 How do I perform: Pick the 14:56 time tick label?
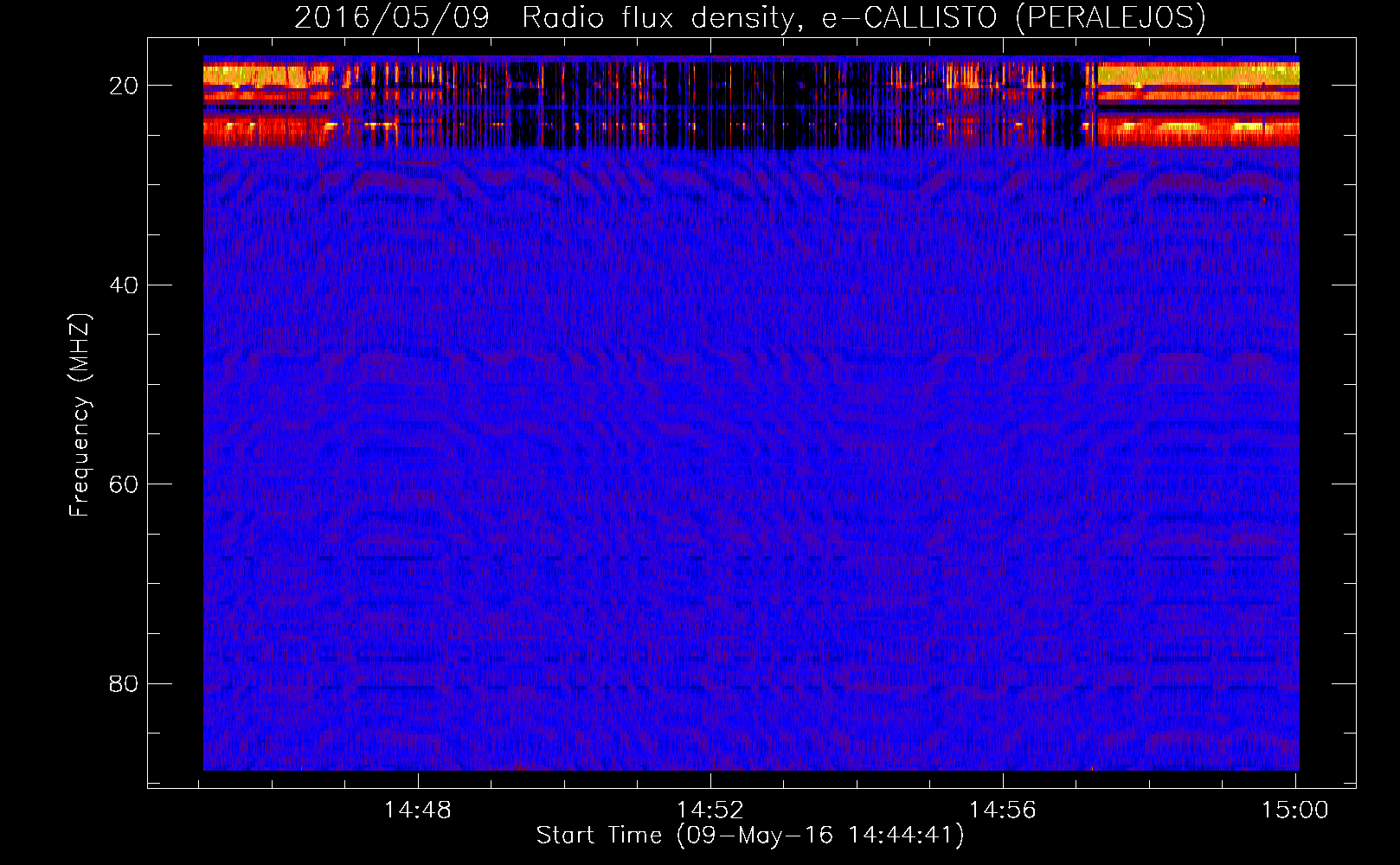click(1003, 810)
